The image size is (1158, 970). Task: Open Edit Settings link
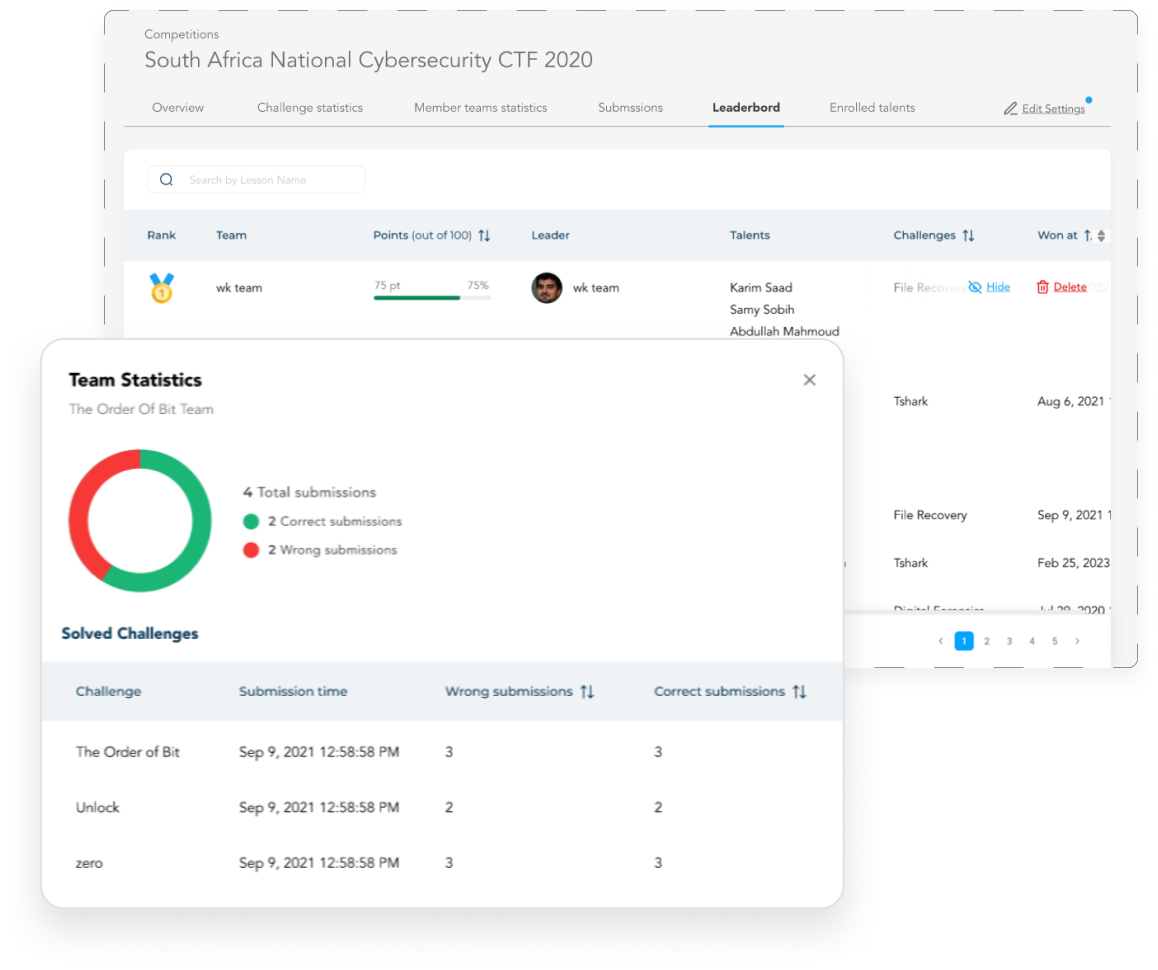coord(1052,109)
